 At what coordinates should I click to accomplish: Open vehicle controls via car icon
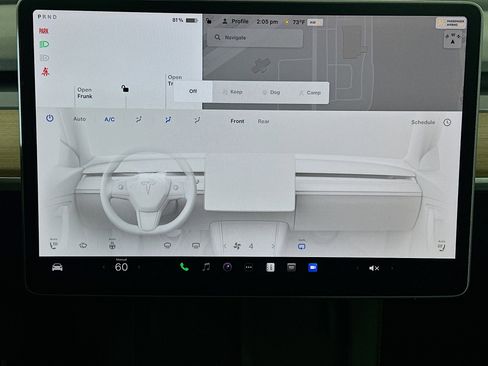[x=57, y=267]
